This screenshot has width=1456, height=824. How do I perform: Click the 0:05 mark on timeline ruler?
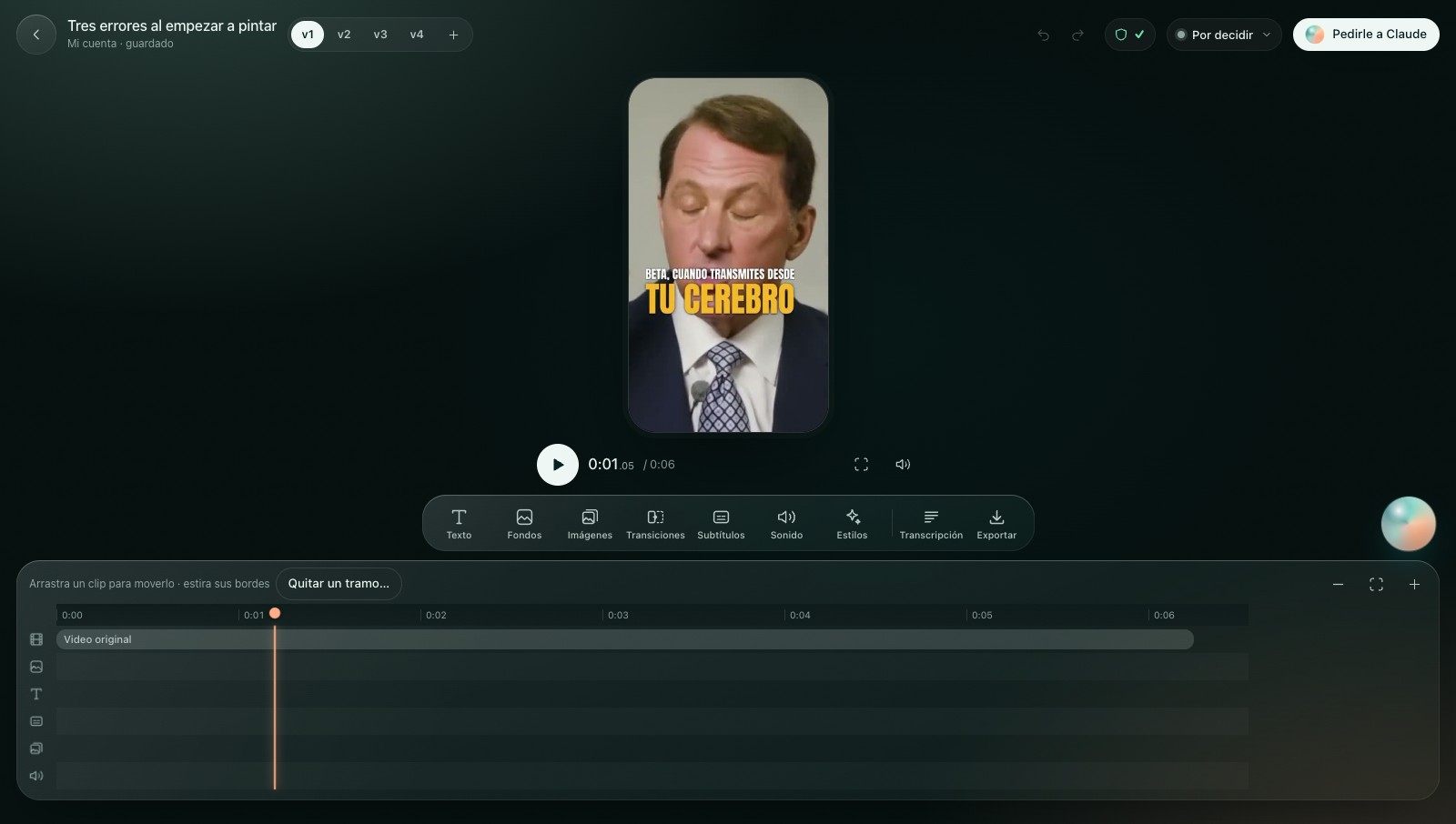pyautogui.click(x=982, y=616)
